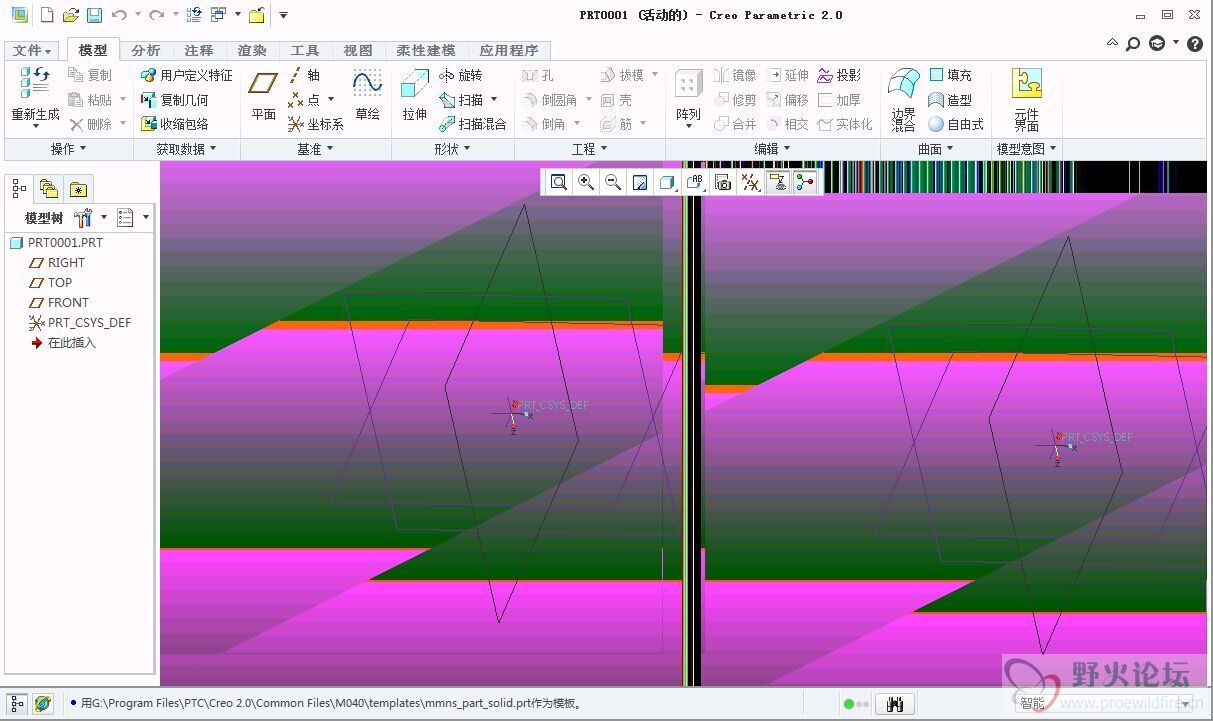Open the 点 (Point) dropdown arrow
The width and height of the screenshot is (1213, 721).
(331, 100)
